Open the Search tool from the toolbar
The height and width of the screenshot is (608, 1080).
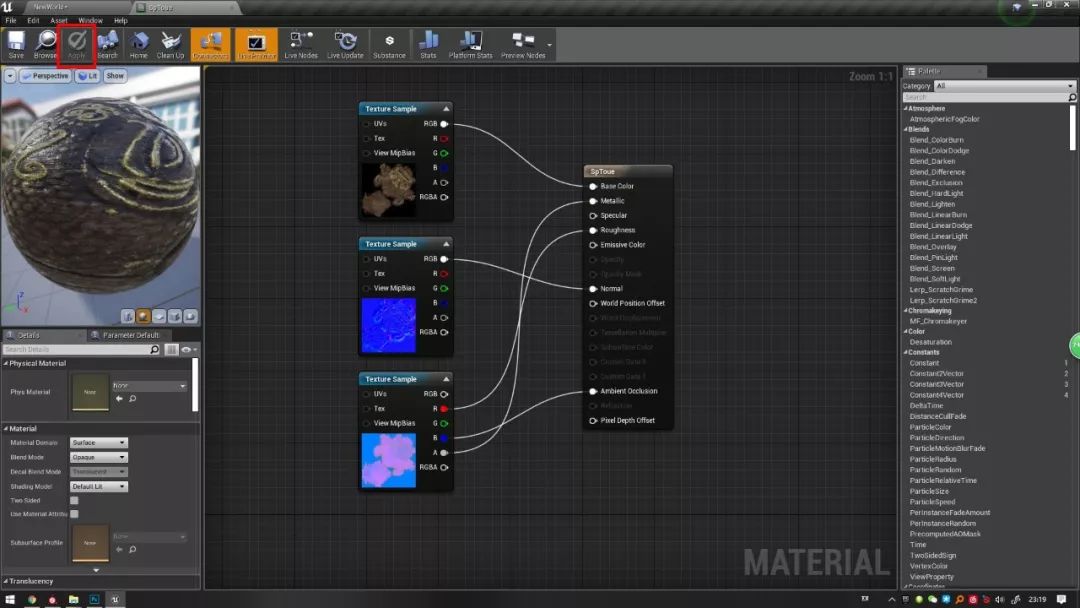(107, 44)
